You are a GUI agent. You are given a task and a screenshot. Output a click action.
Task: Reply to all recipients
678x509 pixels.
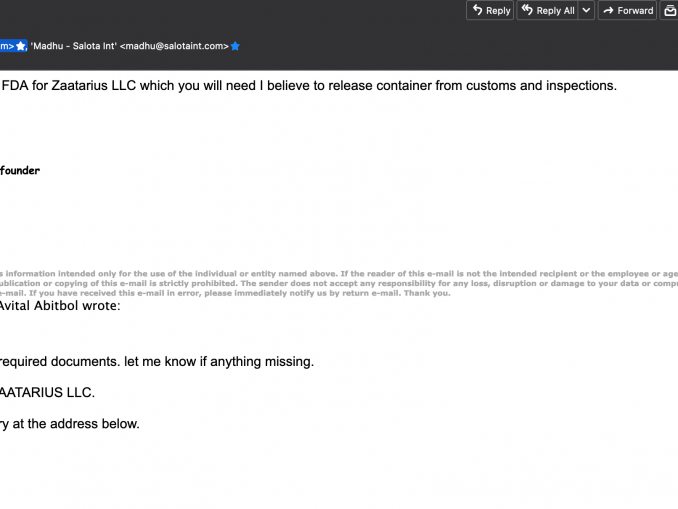[546, 11]
